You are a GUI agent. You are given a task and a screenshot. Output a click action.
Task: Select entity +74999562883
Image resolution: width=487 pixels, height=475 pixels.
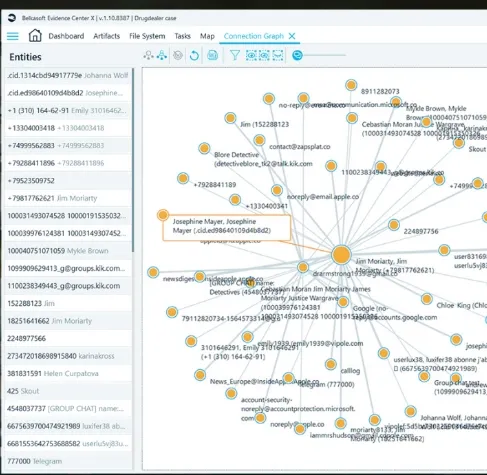click(68, 146)
